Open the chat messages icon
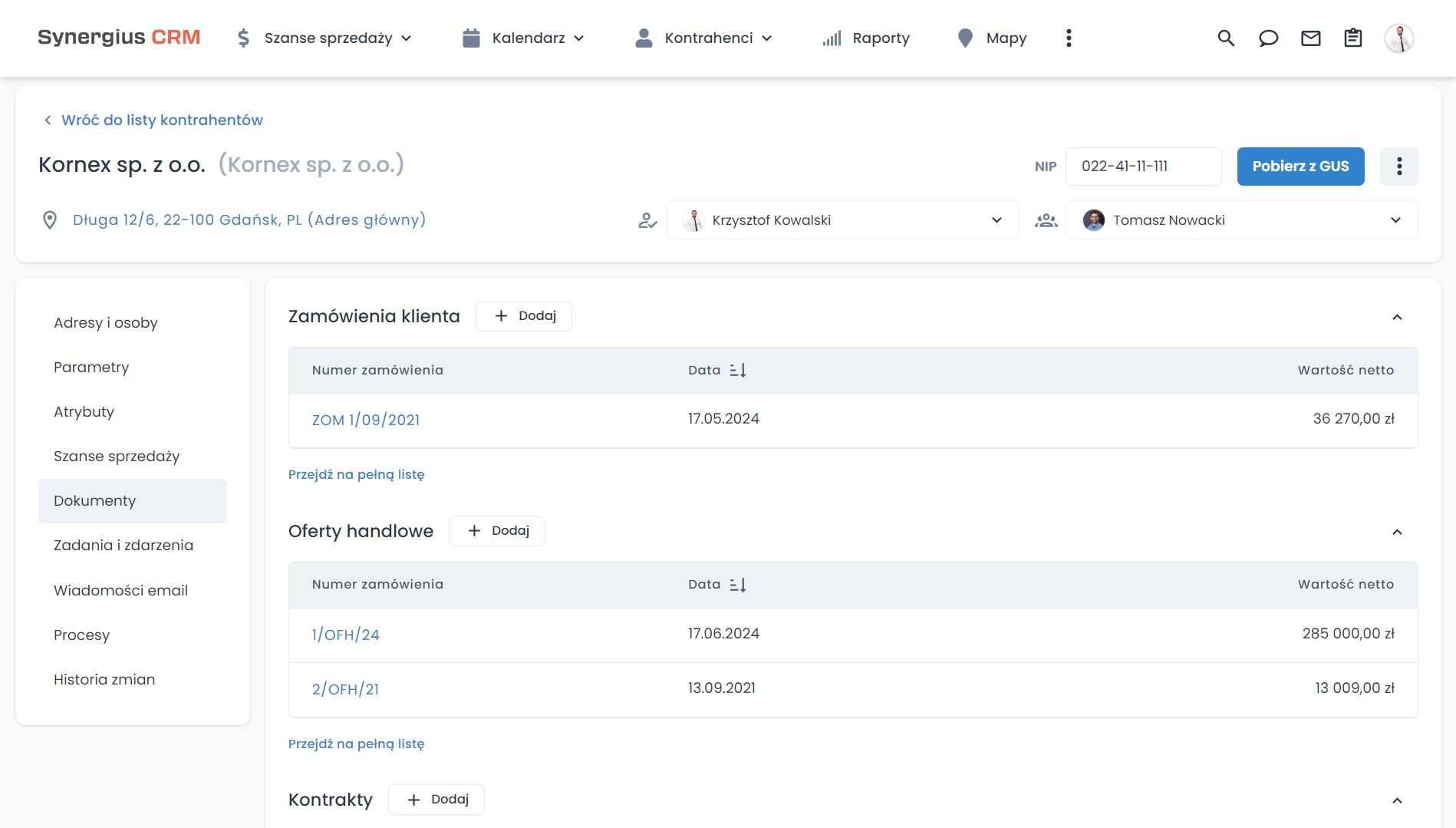This screenshot has height=828, width=1456. point(1268,38)
